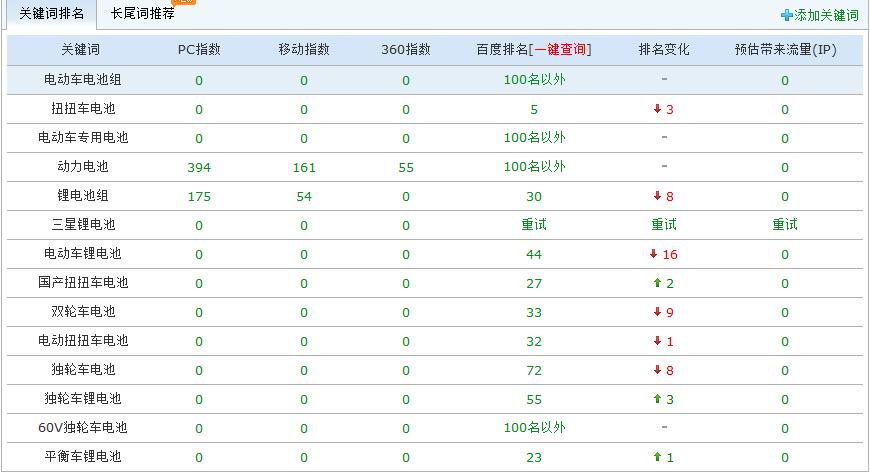Click the PC指数 column header
870x473 pixels.
[199, 50]
